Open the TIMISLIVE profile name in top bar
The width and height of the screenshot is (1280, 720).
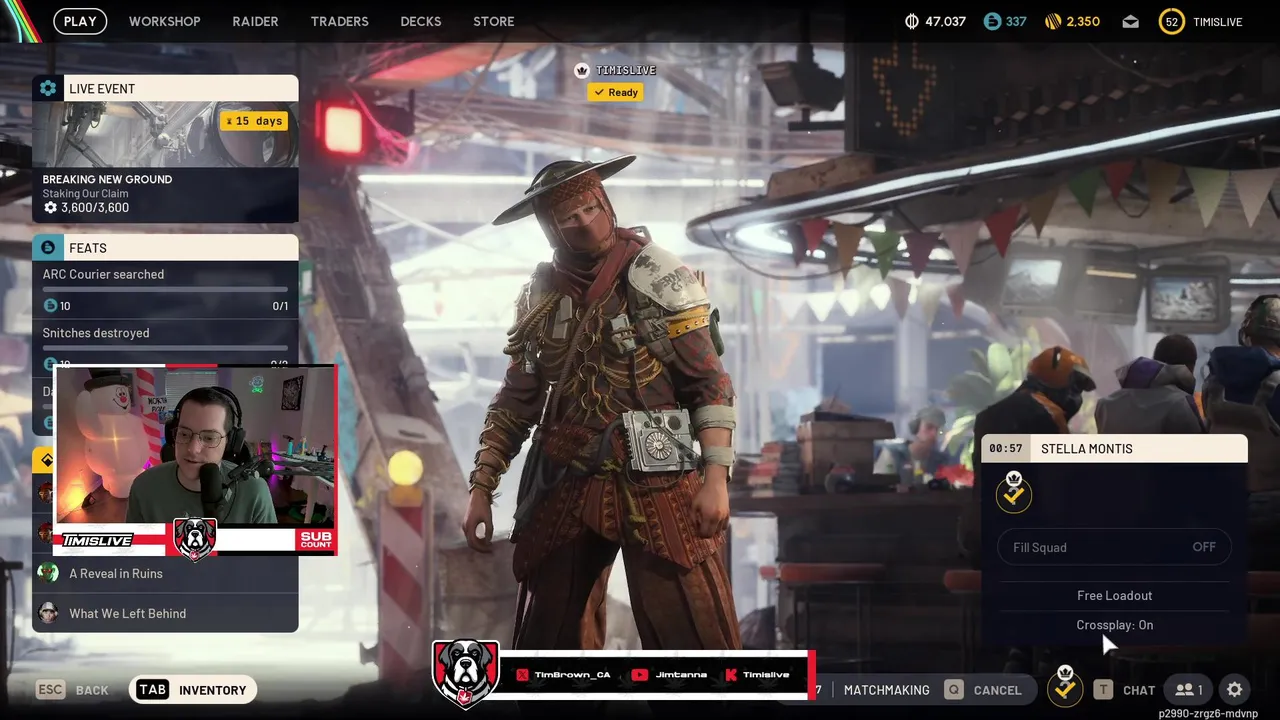click(1218, 21)
